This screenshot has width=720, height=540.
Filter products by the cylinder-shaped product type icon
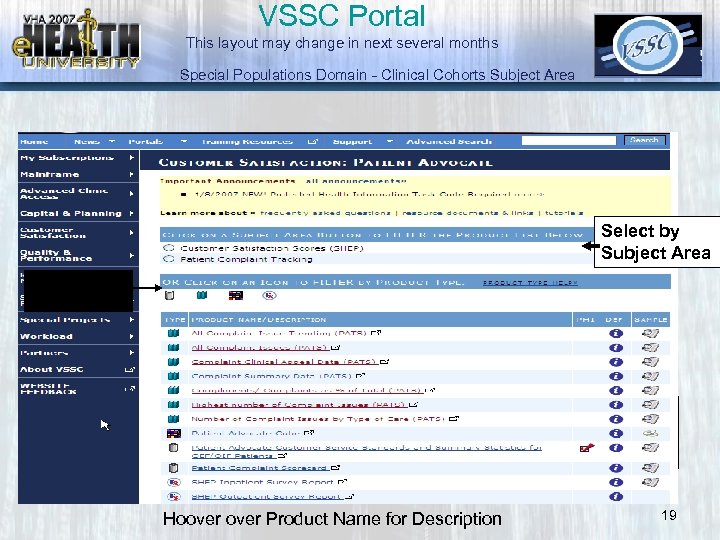tap(169, 295)
